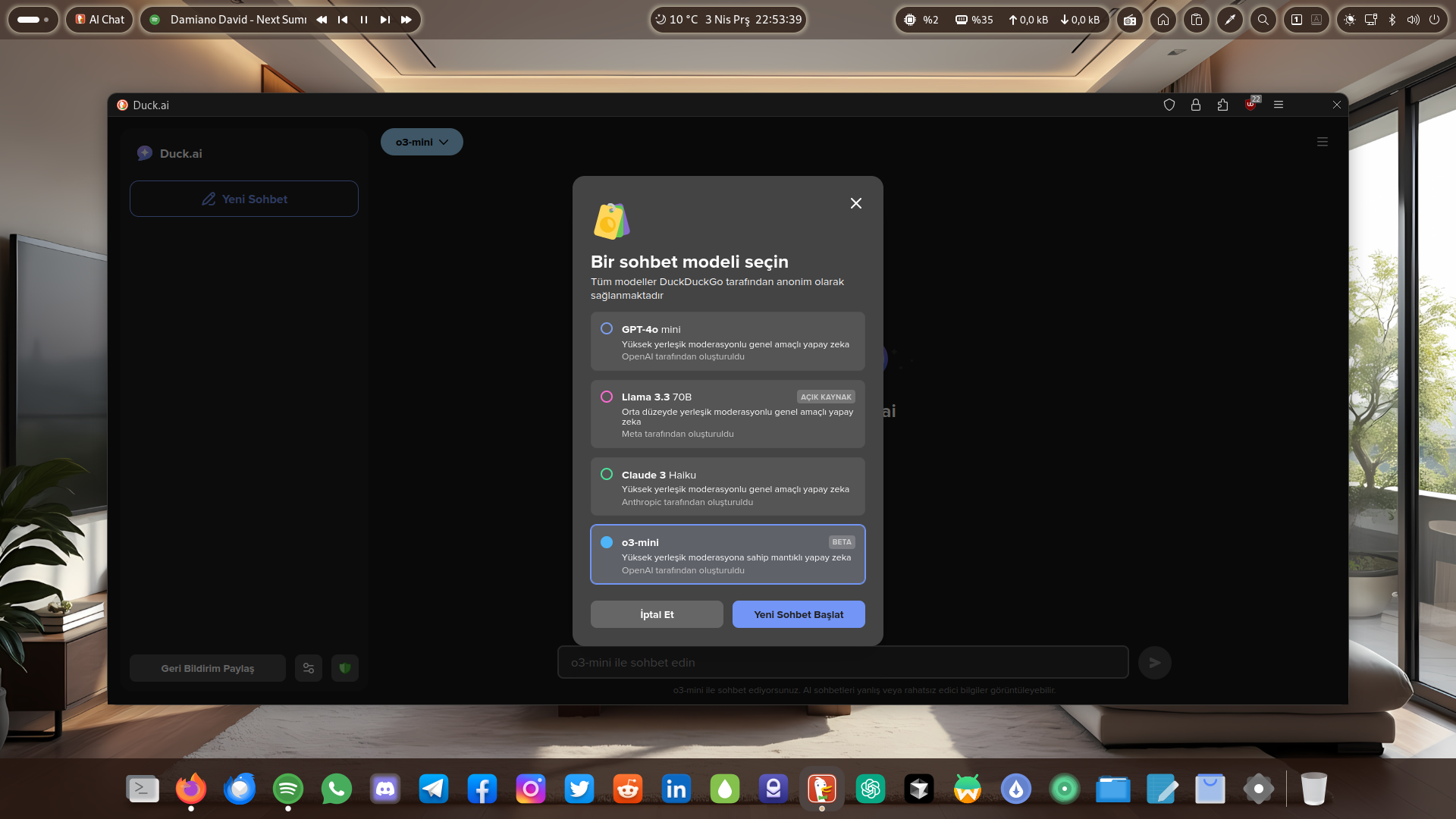Click the memory usage %35 indicator
Screen dimensions: 1456x819
coord(974,20)
